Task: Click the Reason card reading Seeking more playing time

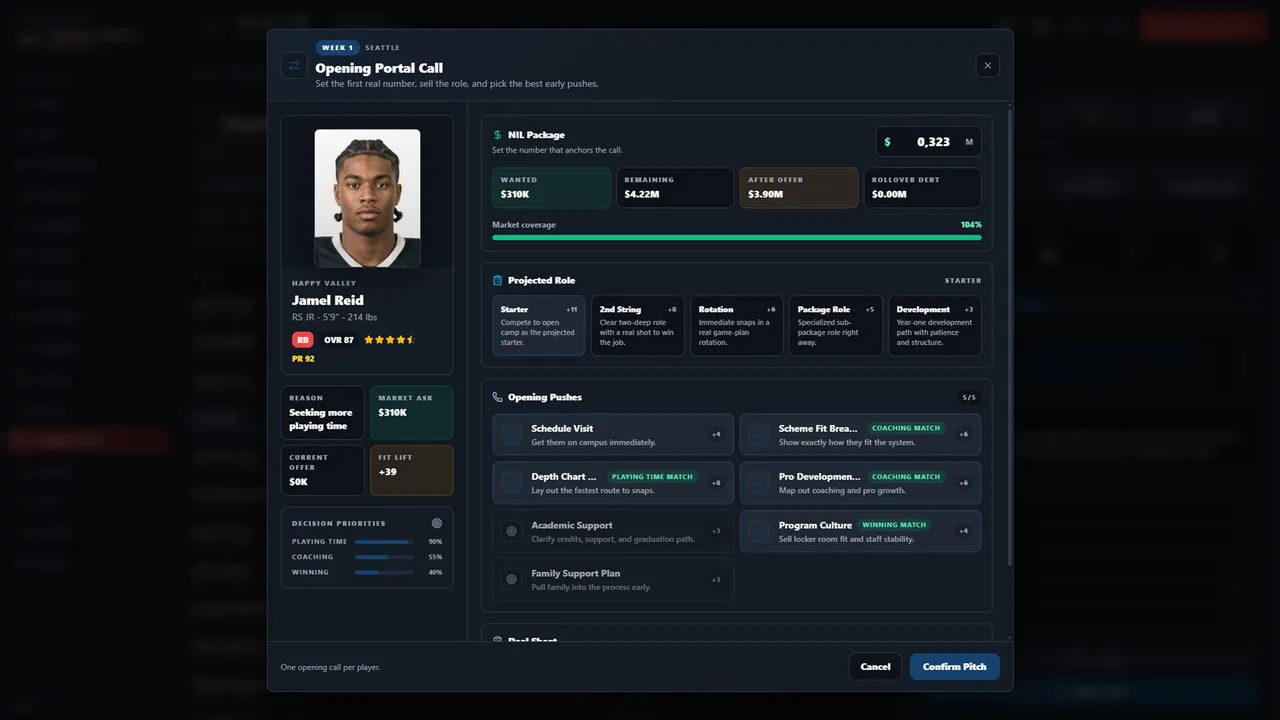Action: click(x=323, y=413)
